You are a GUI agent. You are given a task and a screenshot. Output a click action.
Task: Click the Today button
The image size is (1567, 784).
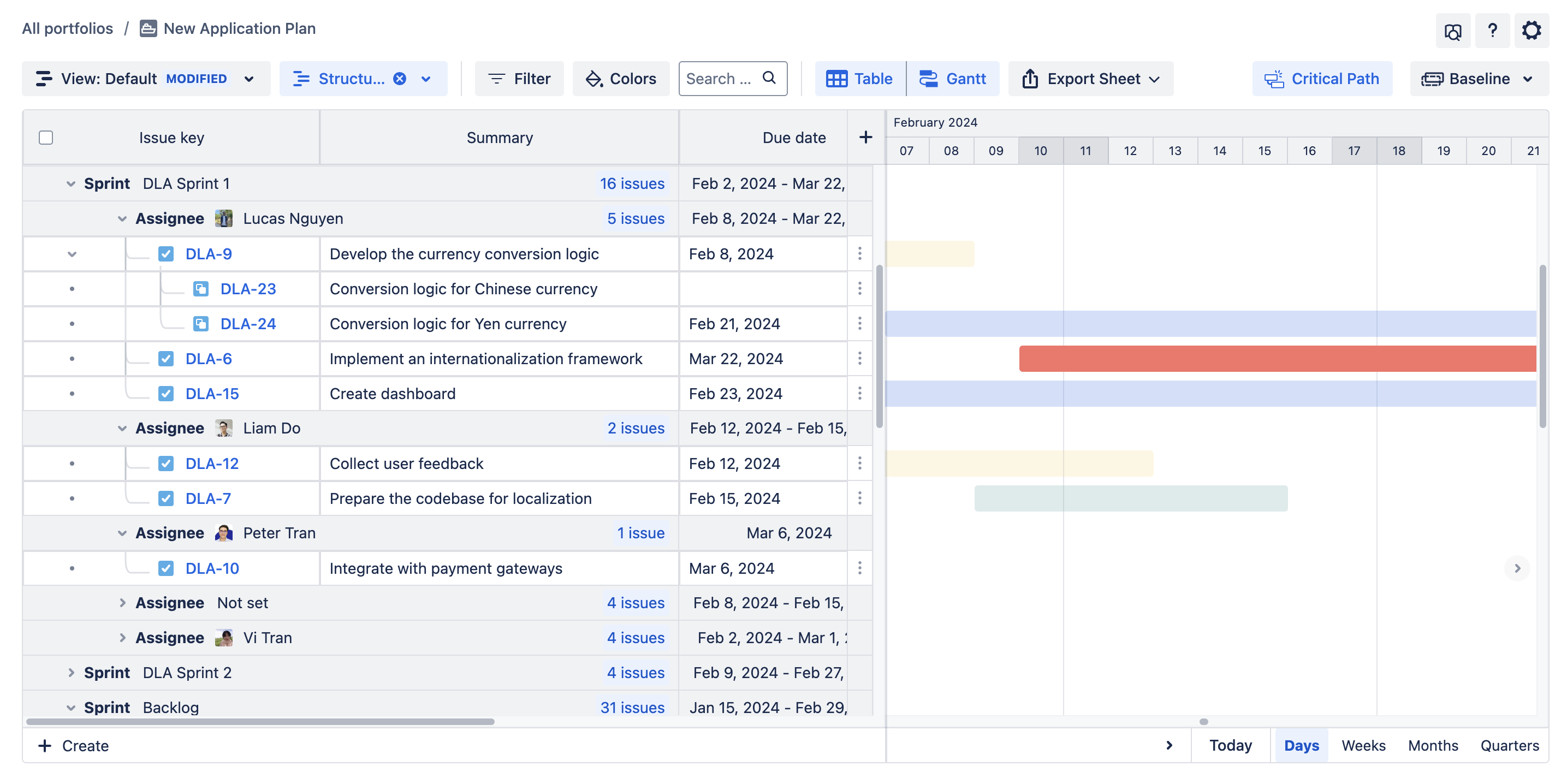tap(1230, 745)
